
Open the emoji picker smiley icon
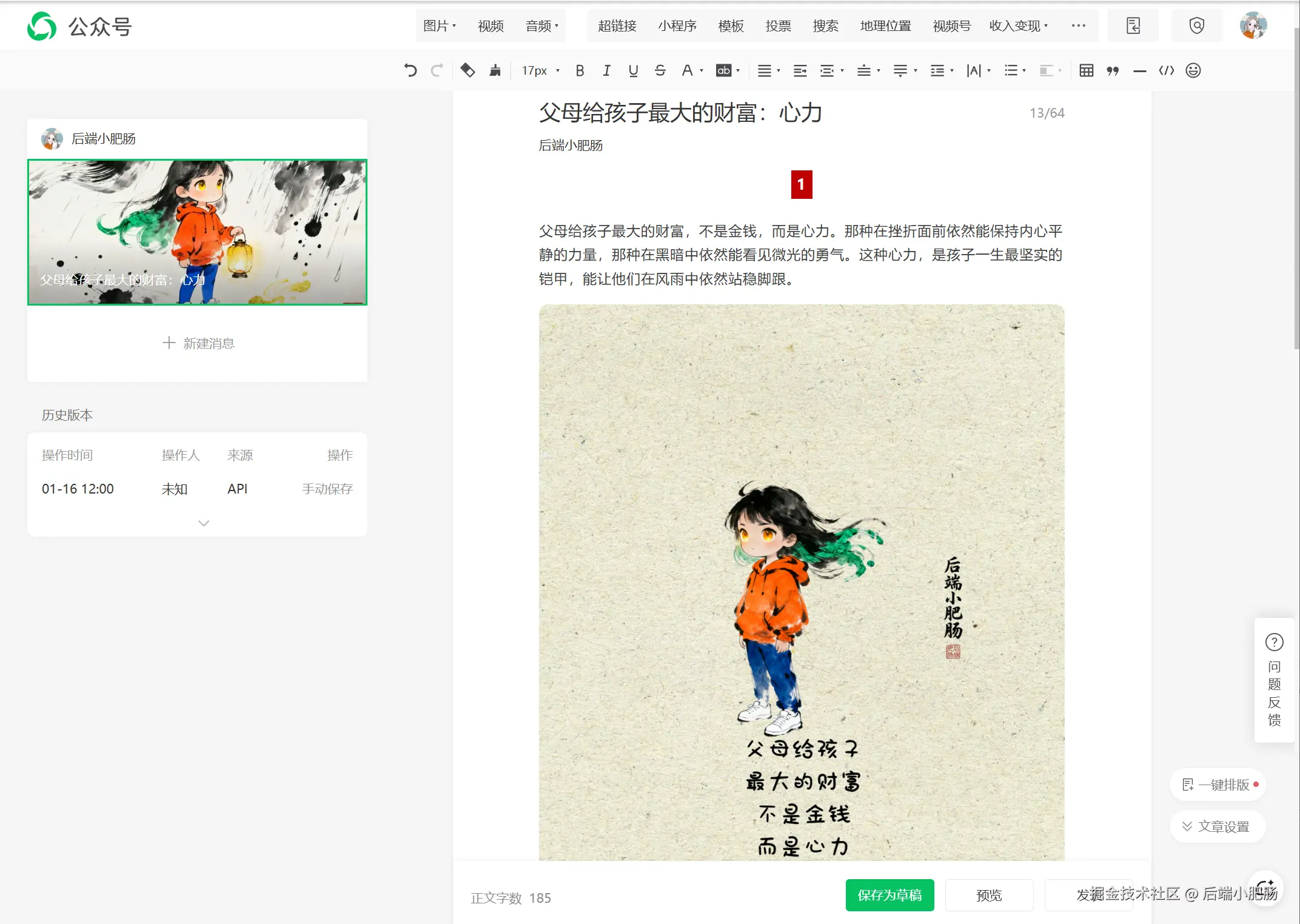click(1193, 70)
